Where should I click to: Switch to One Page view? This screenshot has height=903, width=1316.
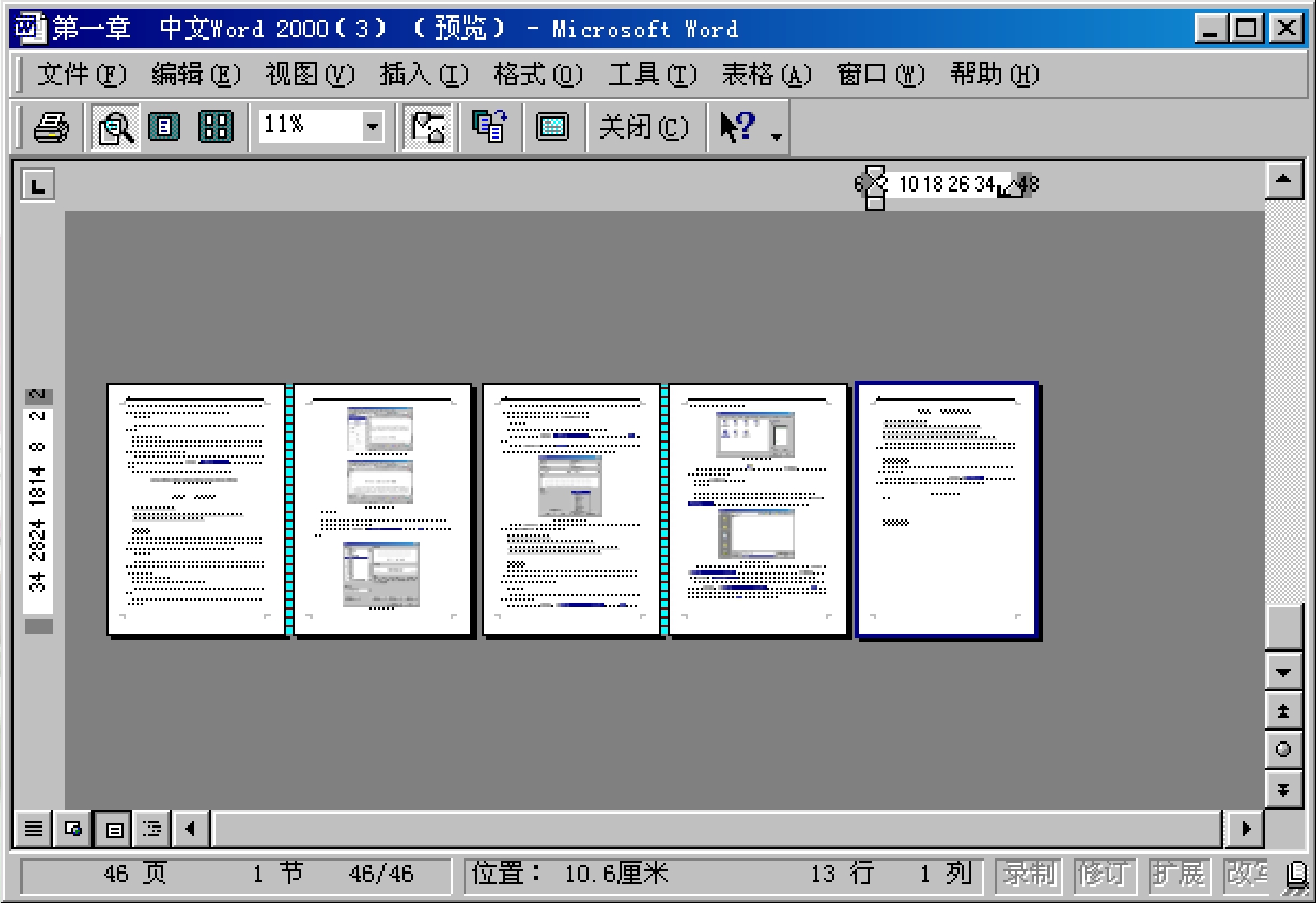(x=165, y=127)
